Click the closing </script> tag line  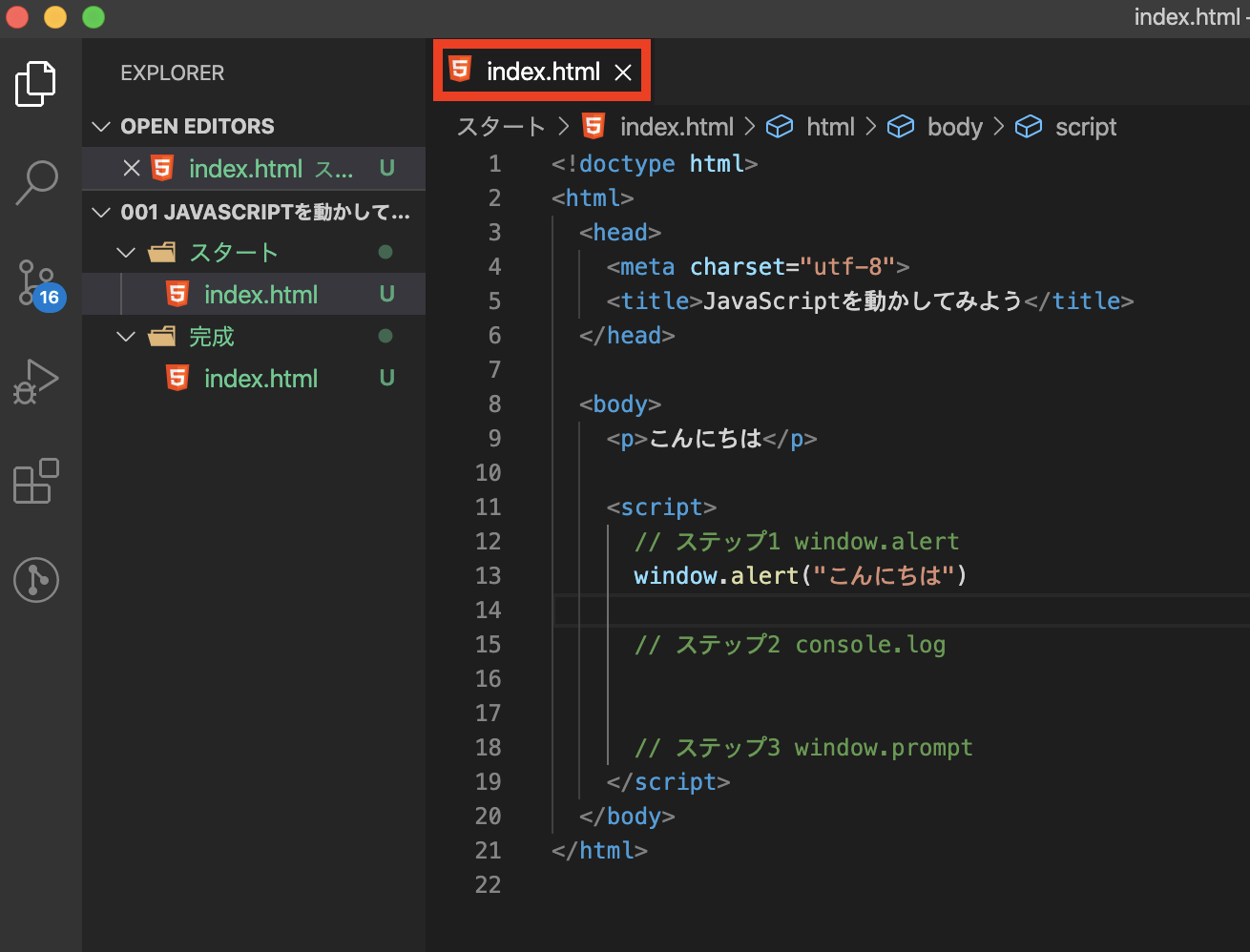coord(668,782)
